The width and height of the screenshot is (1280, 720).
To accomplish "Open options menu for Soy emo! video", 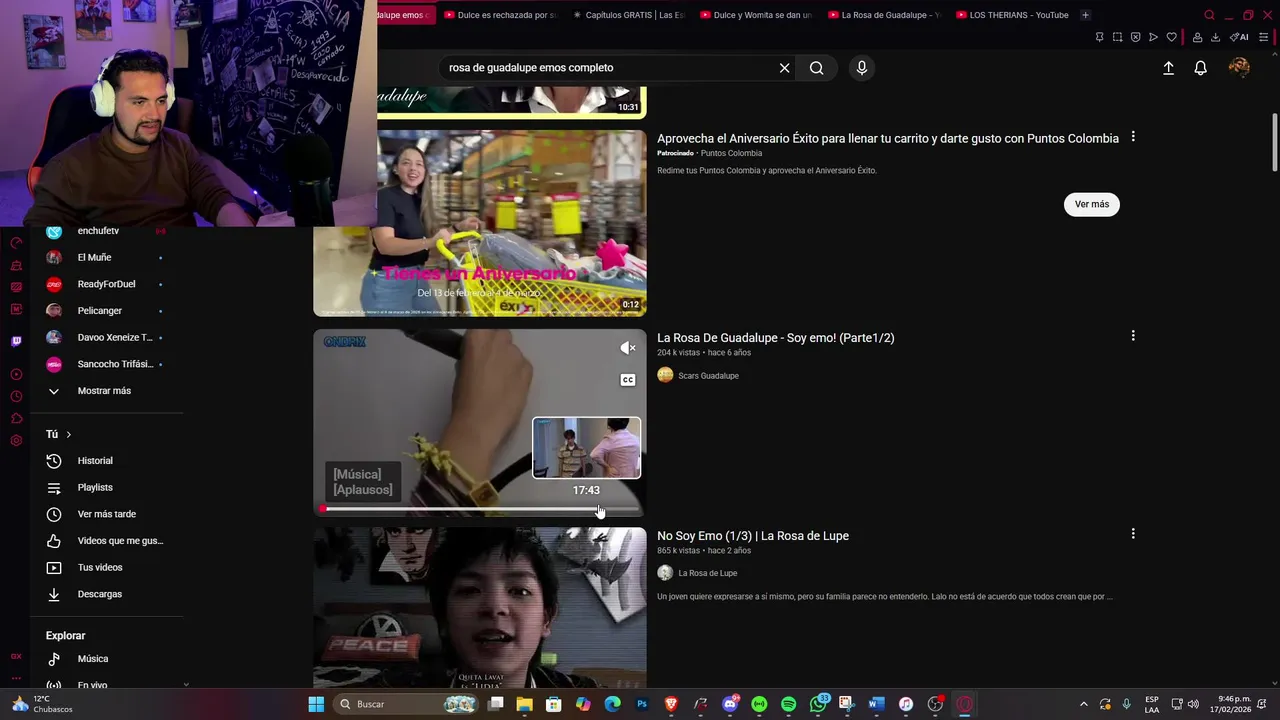I will [1133, 336].
